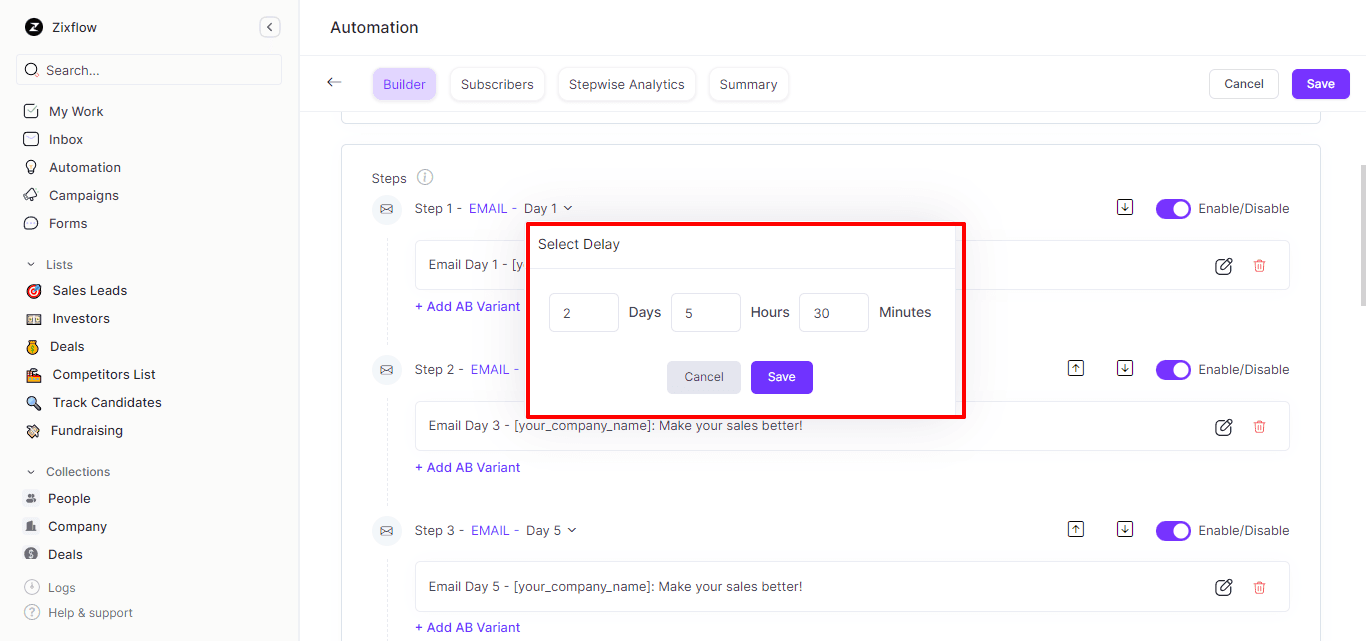Disable Step 3 using the Enable/Disable switch
This screenshot has width=1366, height=641.
coord(1173,530)
